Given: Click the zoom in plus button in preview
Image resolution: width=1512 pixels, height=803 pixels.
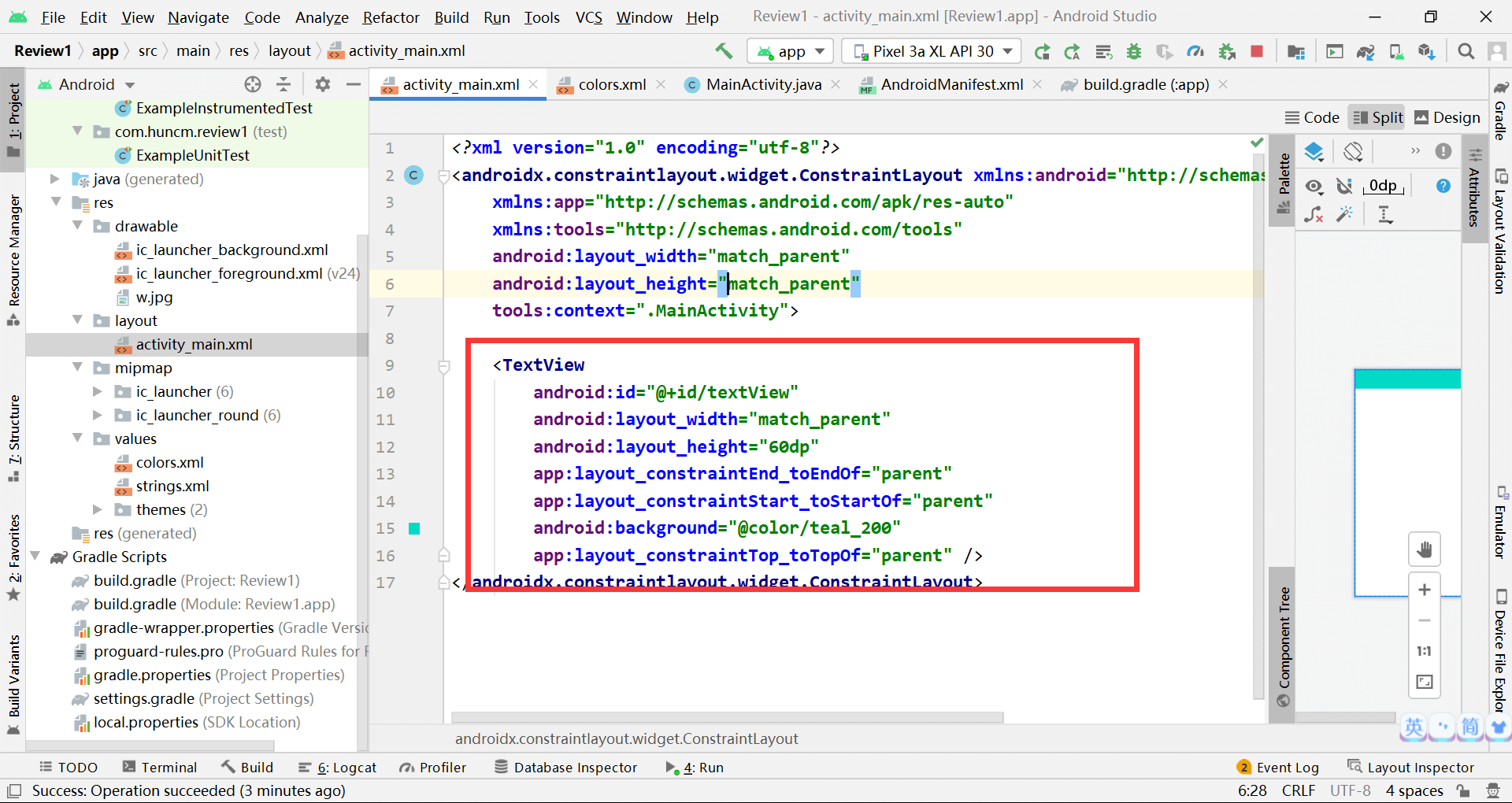Looking at the screenshot, I should click(x=1425, y=590).
